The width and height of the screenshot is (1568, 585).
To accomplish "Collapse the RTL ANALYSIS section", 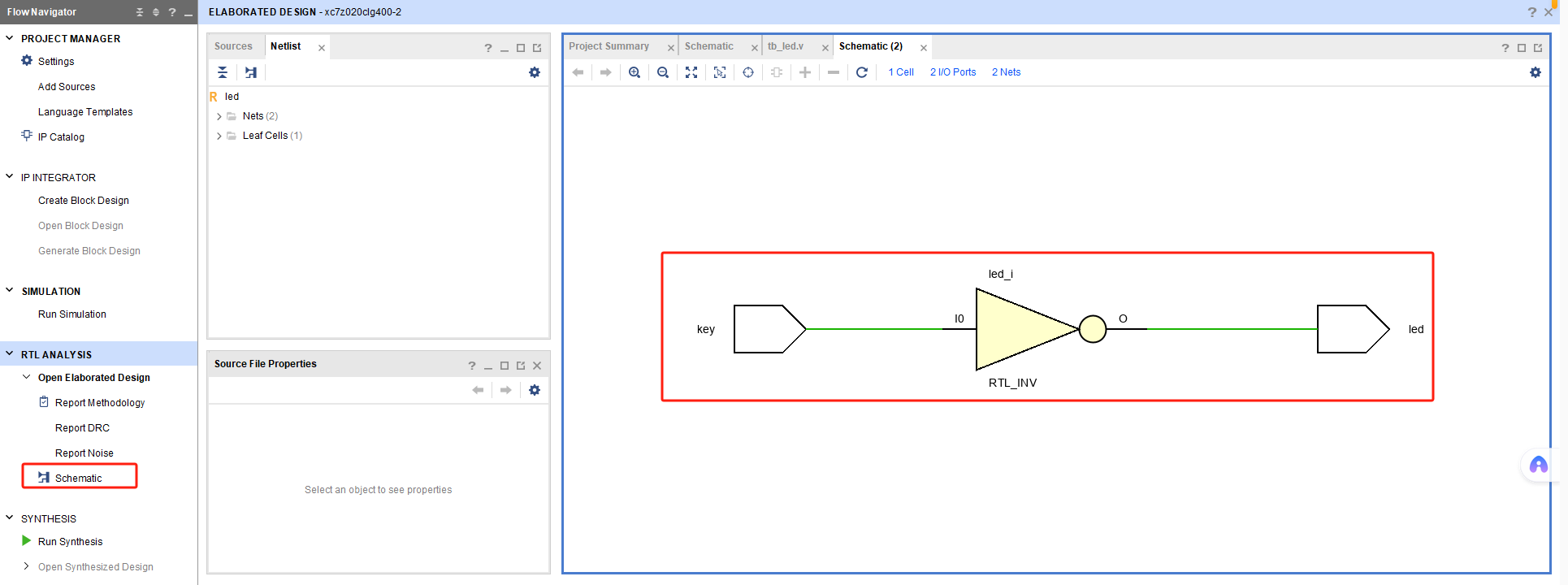I will (10, 354).
